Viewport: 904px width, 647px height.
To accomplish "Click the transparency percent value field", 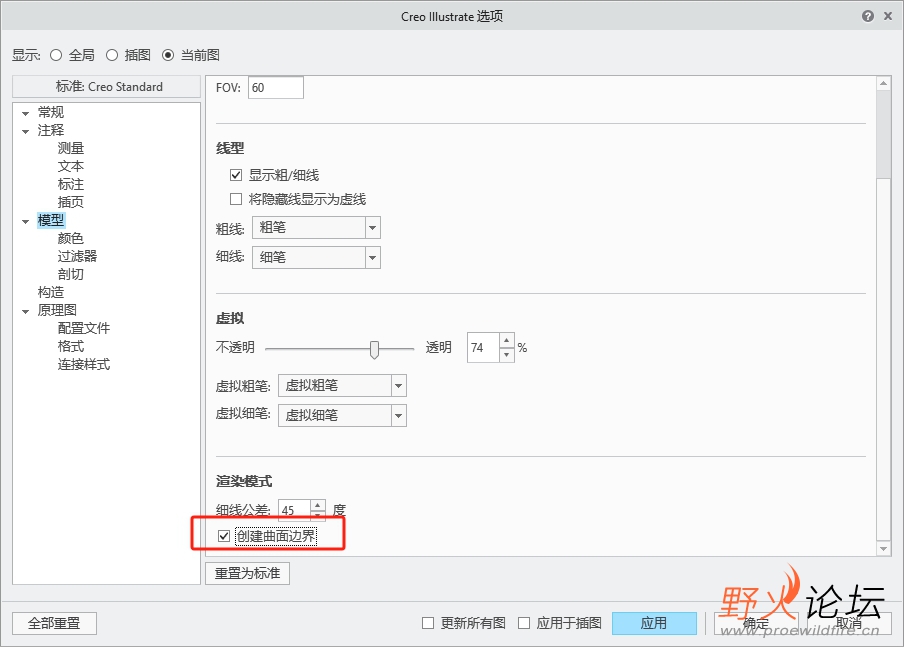I will pos(483,348).
